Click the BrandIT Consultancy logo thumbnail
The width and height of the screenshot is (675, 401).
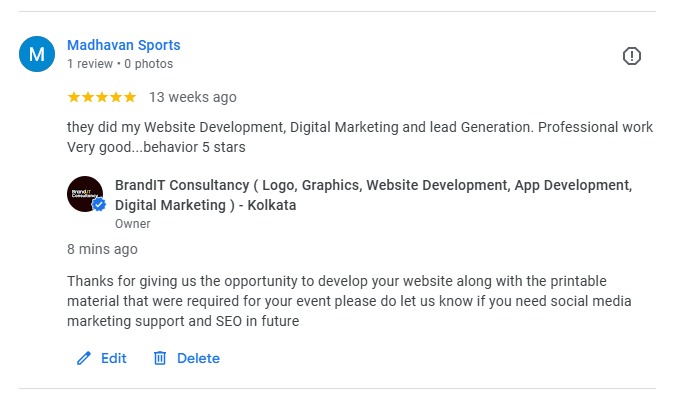84,193
